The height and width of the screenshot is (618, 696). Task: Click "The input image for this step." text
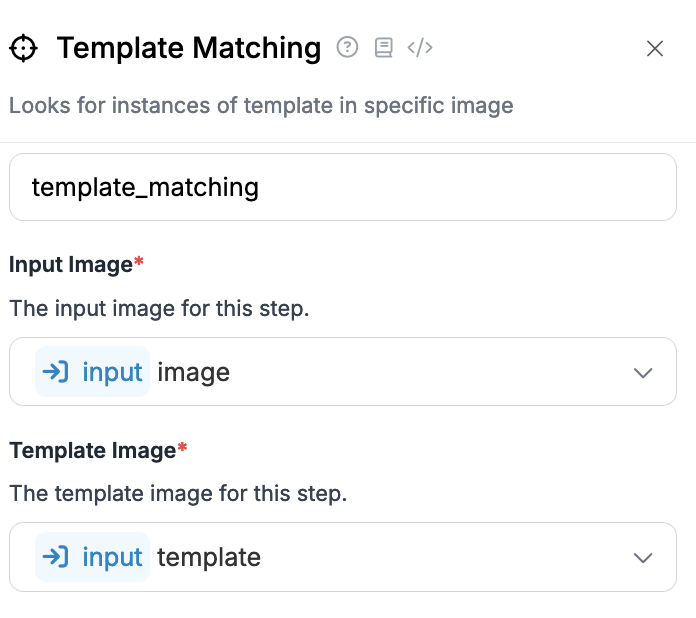(x=159, y=308)
